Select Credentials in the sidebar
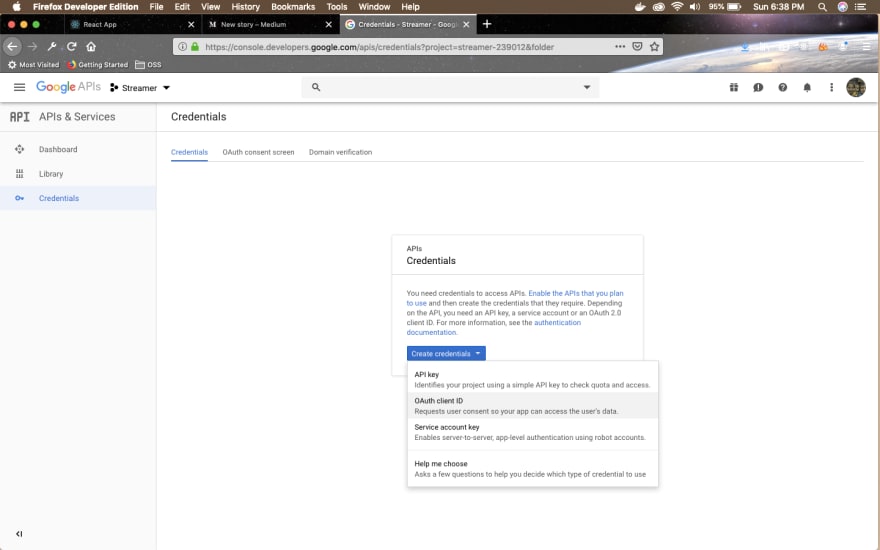Screen dimensions: 880x550 pyautogui.click(x=78, y=198)
